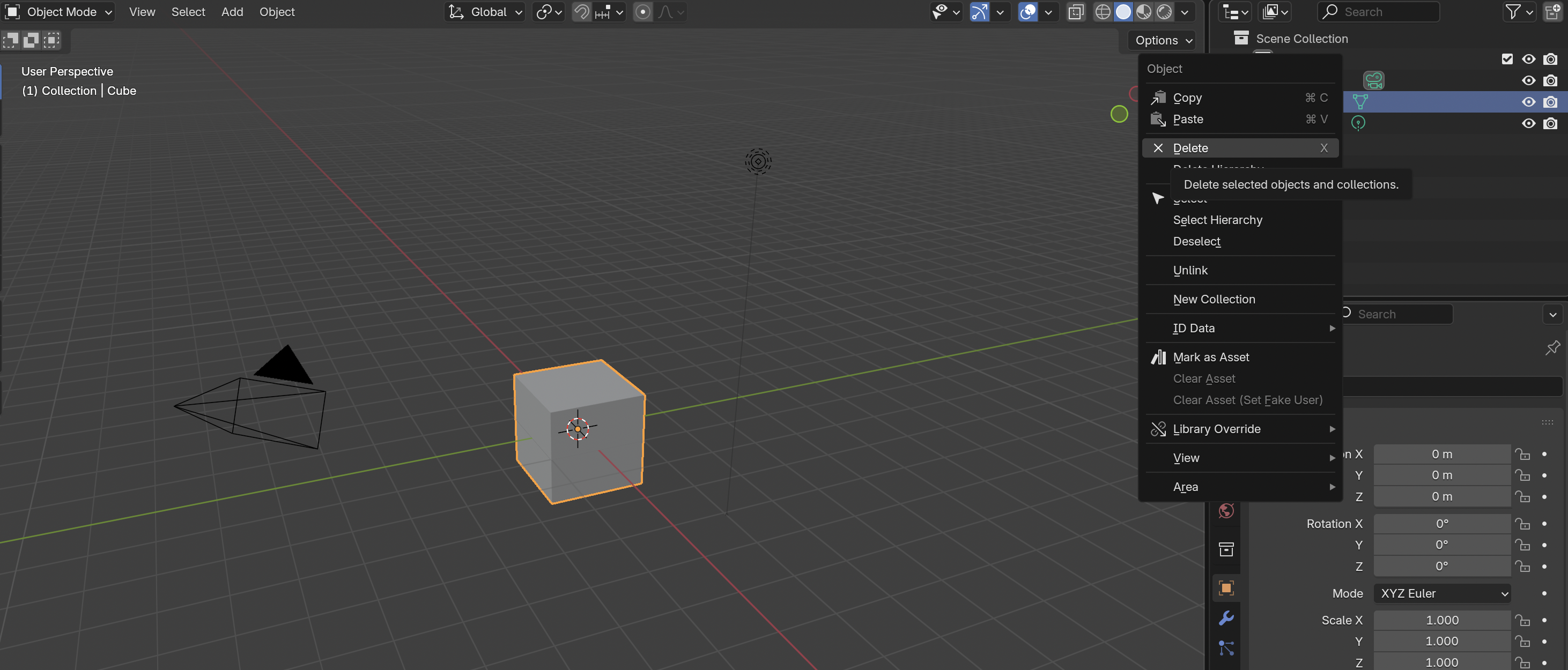Toggle collection viewport visibility eye
1568x670 pixels.
[x=1528, y=59]
